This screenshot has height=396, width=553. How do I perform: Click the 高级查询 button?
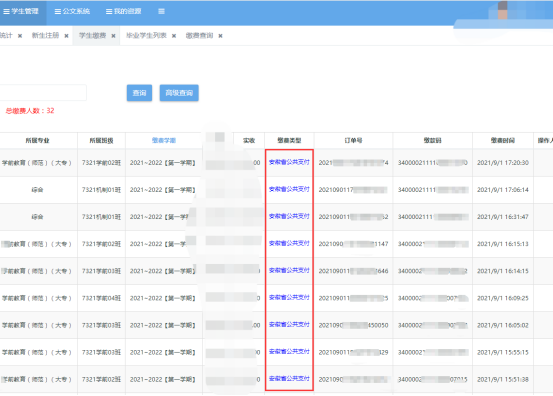click(179, 93)
